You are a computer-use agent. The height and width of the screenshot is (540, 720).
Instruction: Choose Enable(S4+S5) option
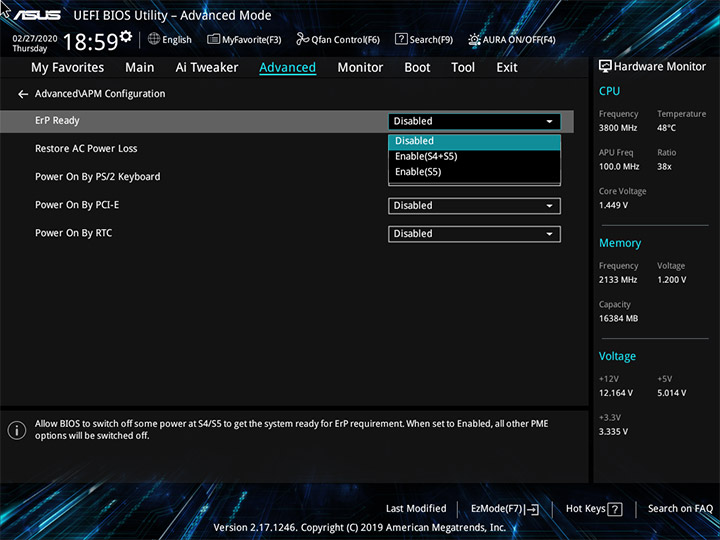point(474,157)
